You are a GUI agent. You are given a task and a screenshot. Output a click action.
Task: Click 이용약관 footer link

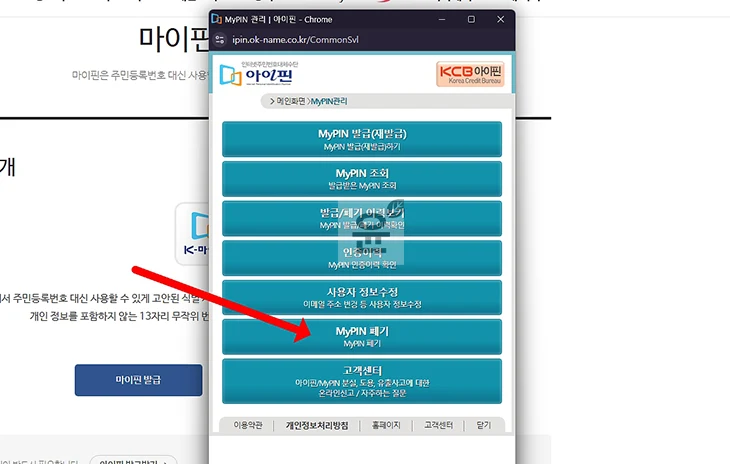click(x=247, y=425)
